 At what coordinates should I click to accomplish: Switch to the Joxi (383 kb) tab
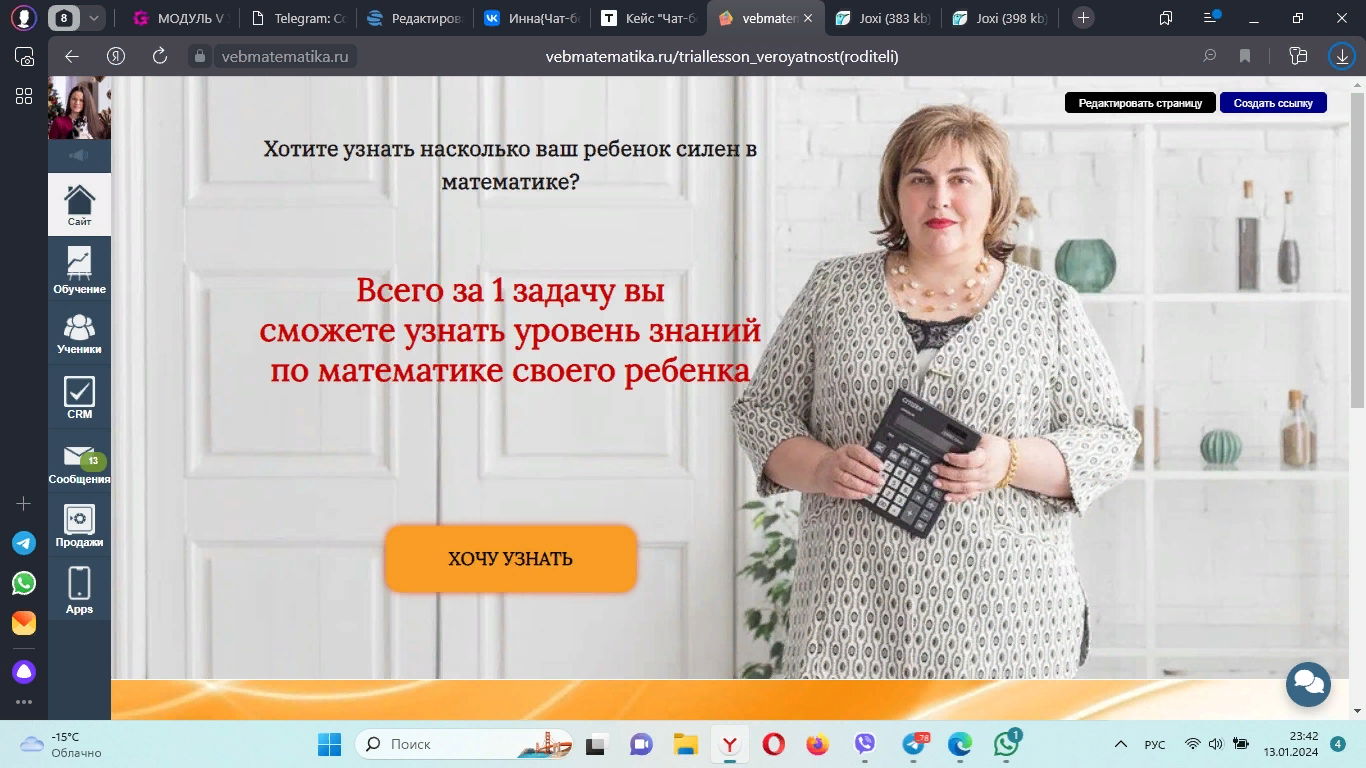(x=883, y=18)
